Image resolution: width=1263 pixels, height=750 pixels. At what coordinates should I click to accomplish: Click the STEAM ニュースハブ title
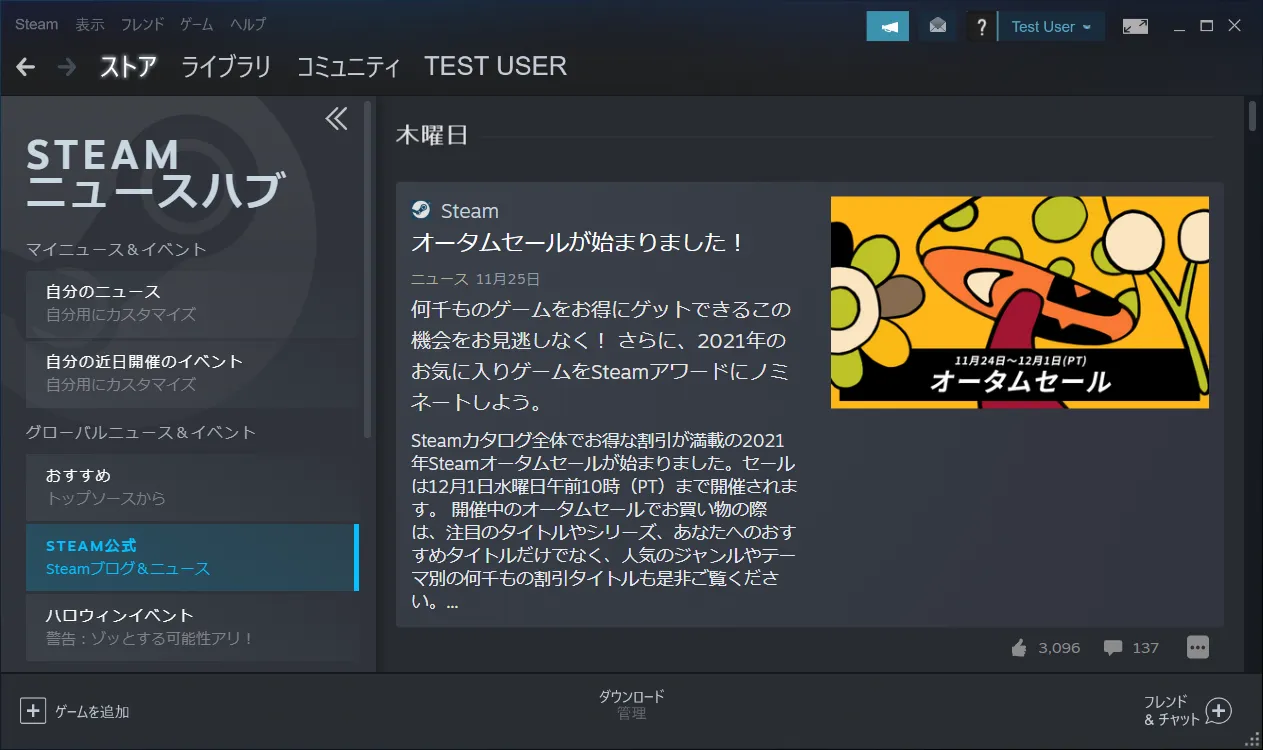[x=155, y=174]
